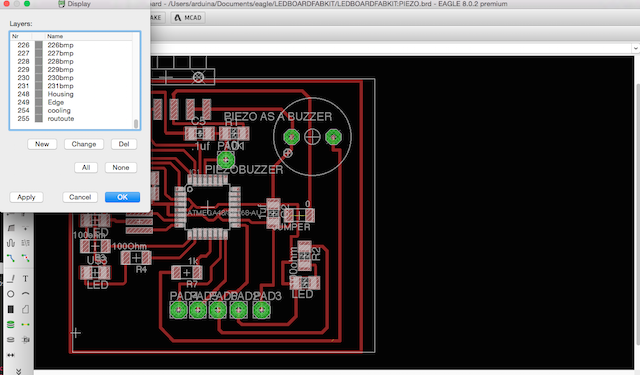Click Apply in Display dialog
The image size is (640, 375).
26,197
